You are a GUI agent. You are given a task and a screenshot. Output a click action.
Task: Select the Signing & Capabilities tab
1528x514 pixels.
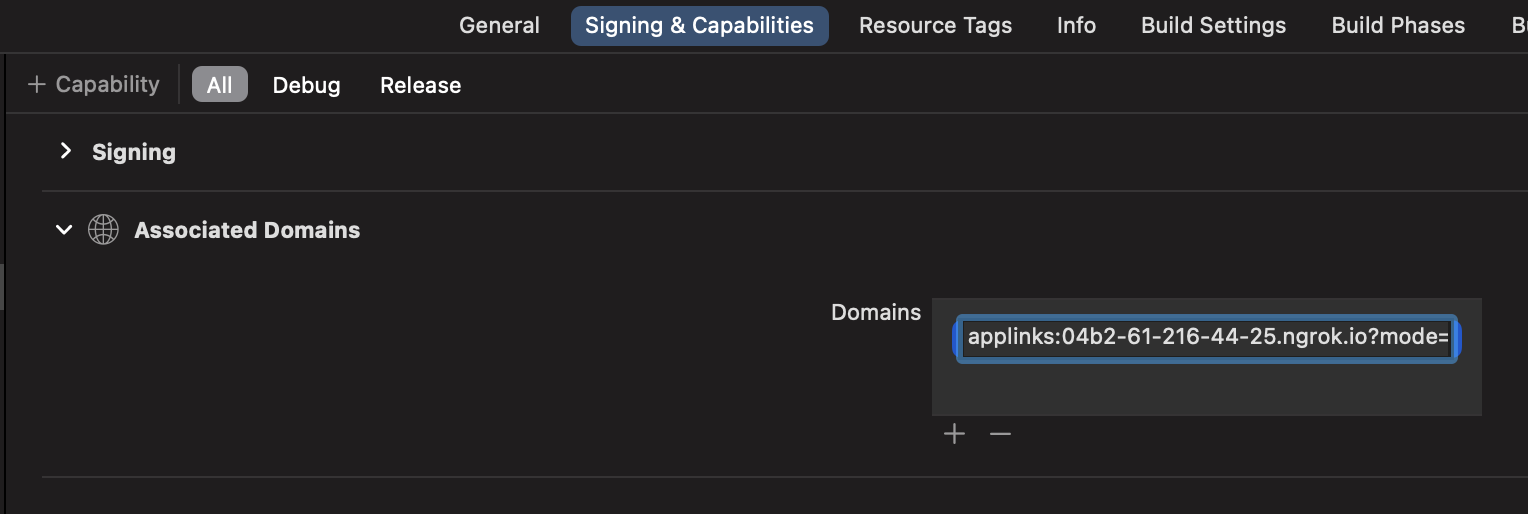(x=699, y=26)
